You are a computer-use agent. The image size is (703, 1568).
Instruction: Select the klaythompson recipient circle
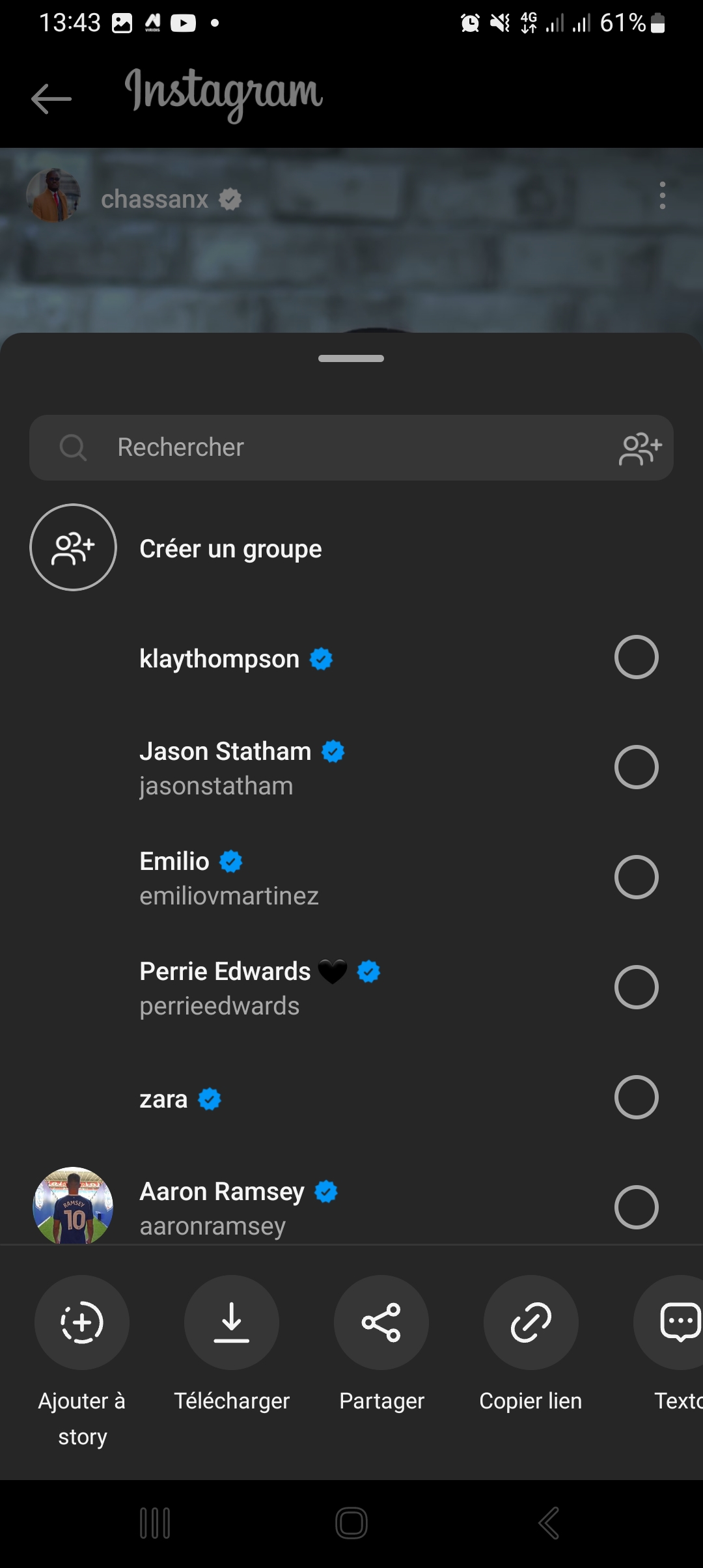point(636,657)
